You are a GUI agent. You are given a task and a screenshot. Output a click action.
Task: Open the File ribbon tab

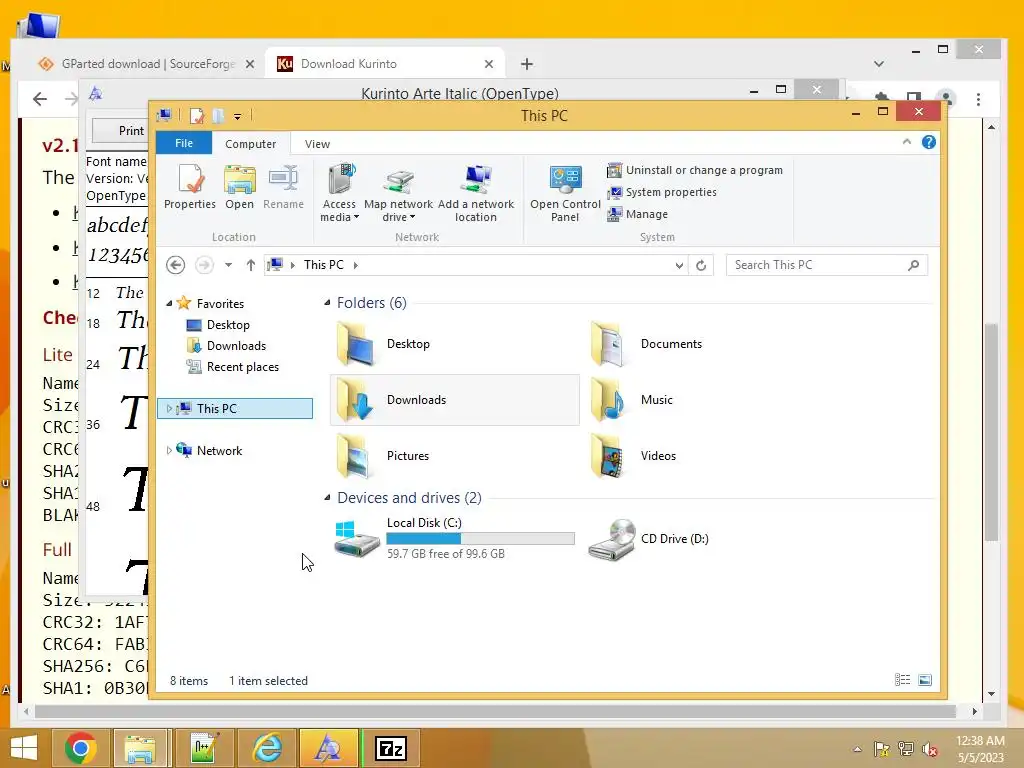coord(184,143)
